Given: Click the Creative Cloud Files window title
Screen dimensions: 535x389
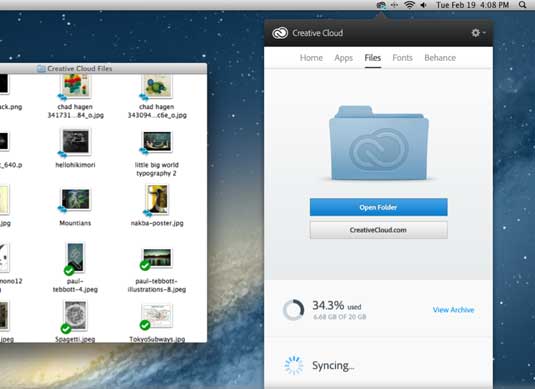Looking at the screenshot, I should pos(79,69).
